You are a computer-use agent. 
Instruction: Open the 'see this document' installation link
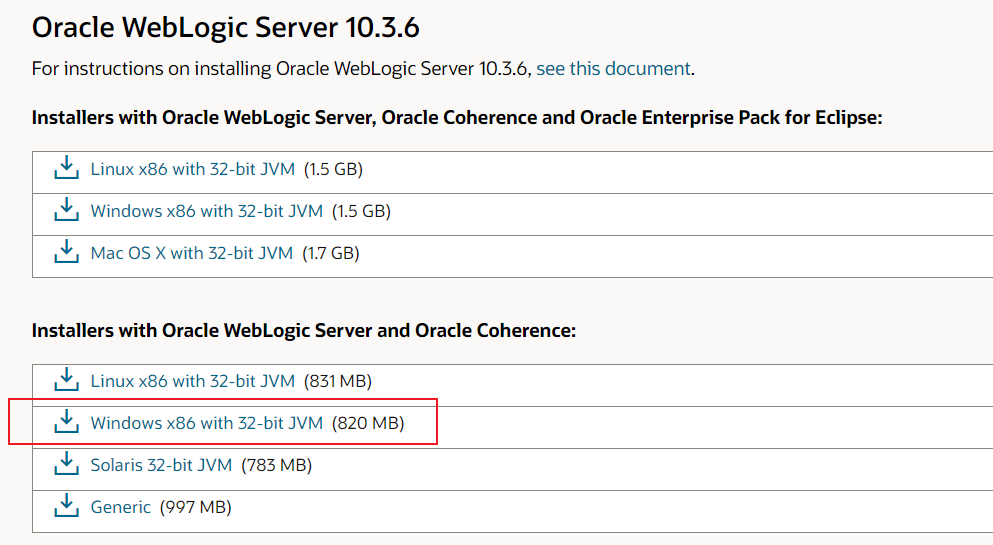coord(613,69)
